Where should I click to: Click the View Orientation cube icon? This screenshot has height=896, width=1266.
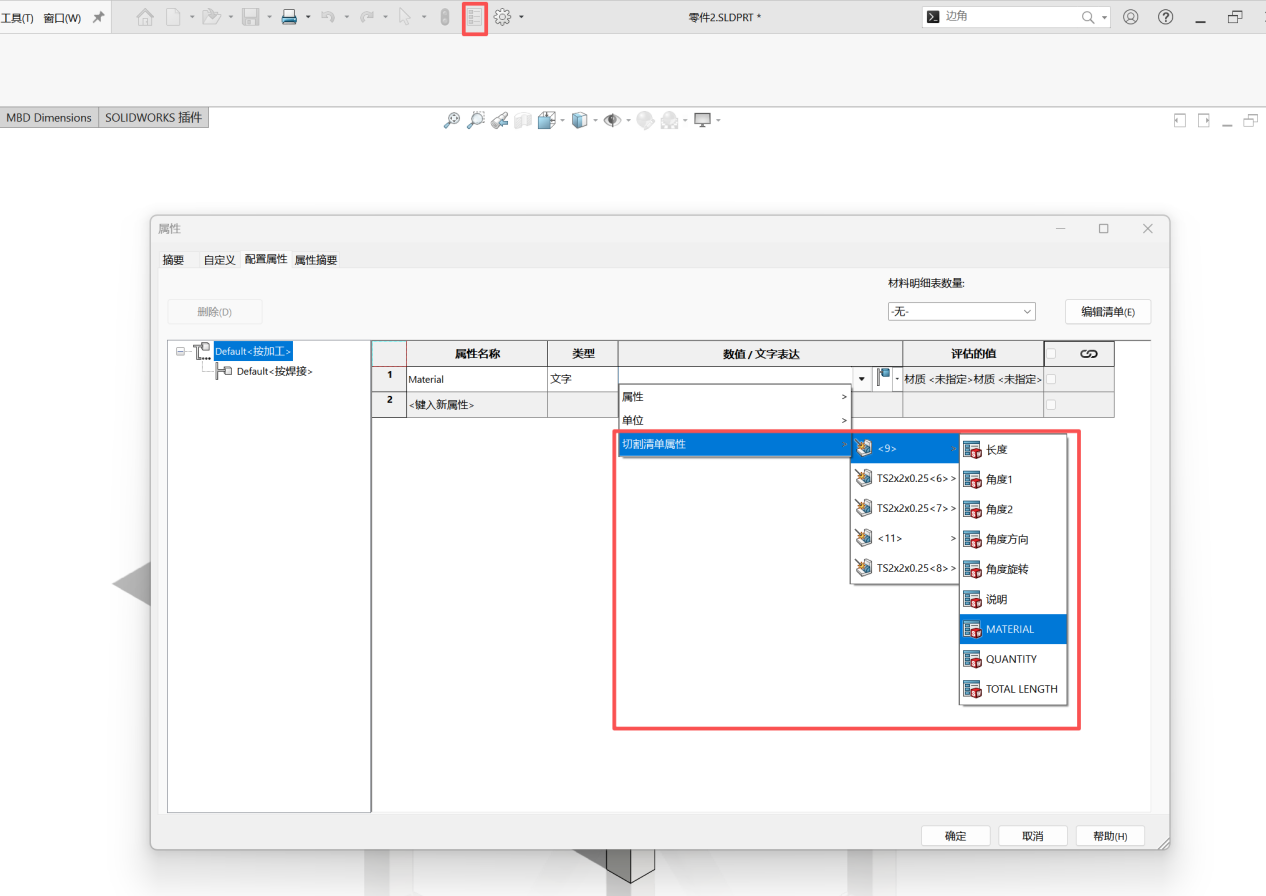point(546,120)
